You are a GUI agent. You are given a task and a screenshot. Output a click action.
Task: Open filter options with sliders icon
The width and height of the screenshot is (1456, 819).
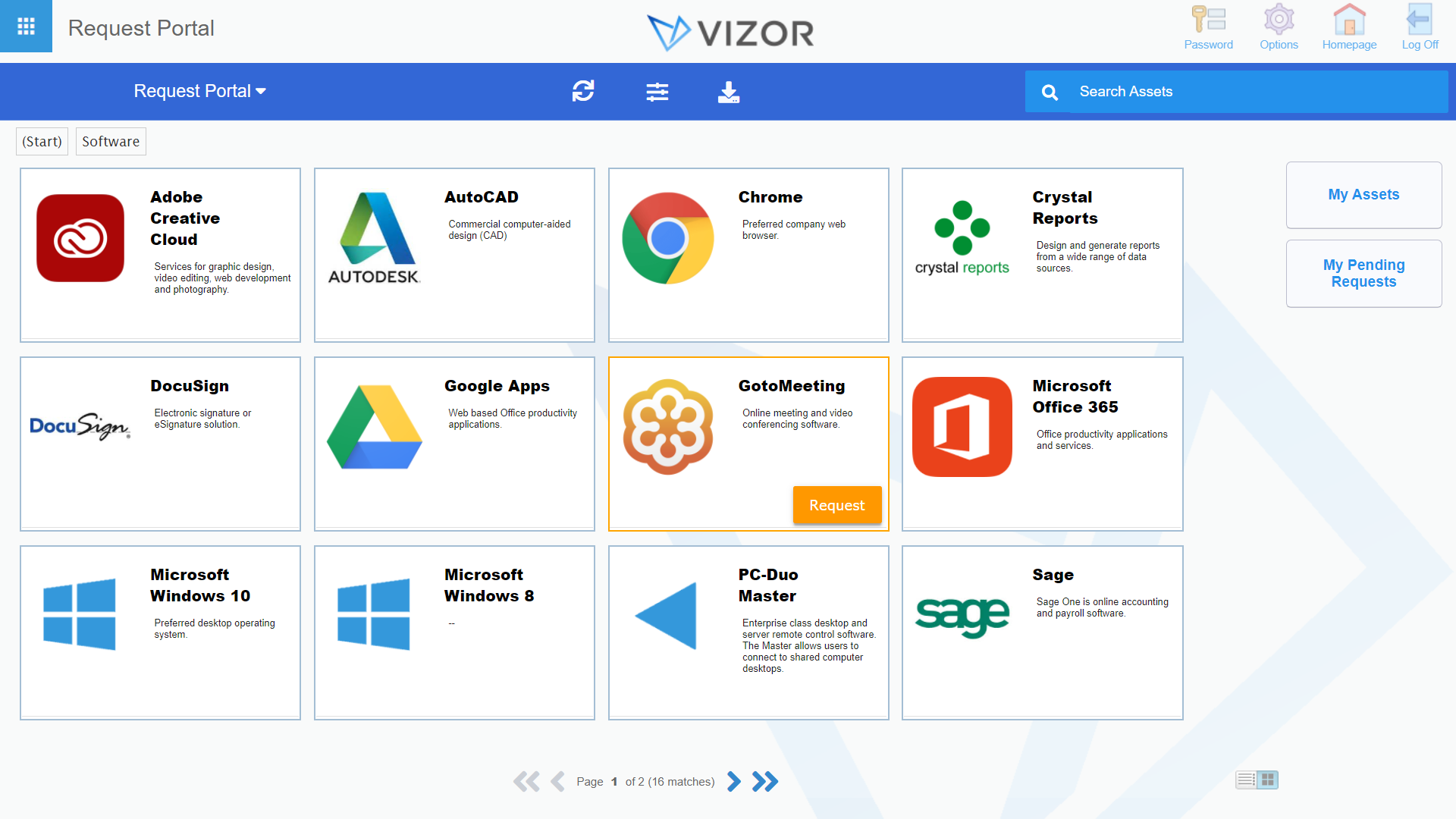tap(657, 91)
